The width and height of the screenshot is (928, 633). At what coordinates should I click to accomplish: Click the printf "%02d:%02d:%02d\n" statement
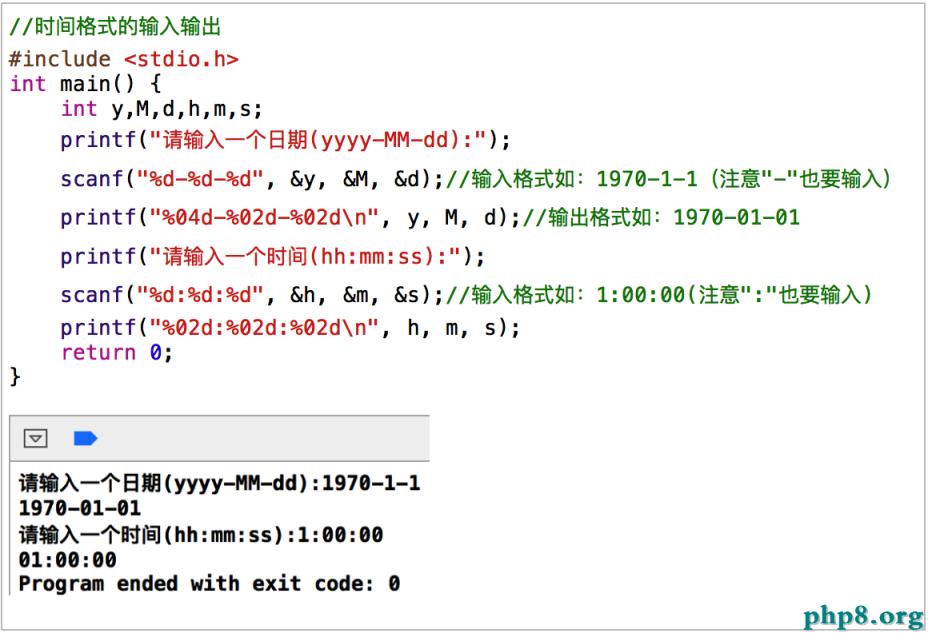290,327
